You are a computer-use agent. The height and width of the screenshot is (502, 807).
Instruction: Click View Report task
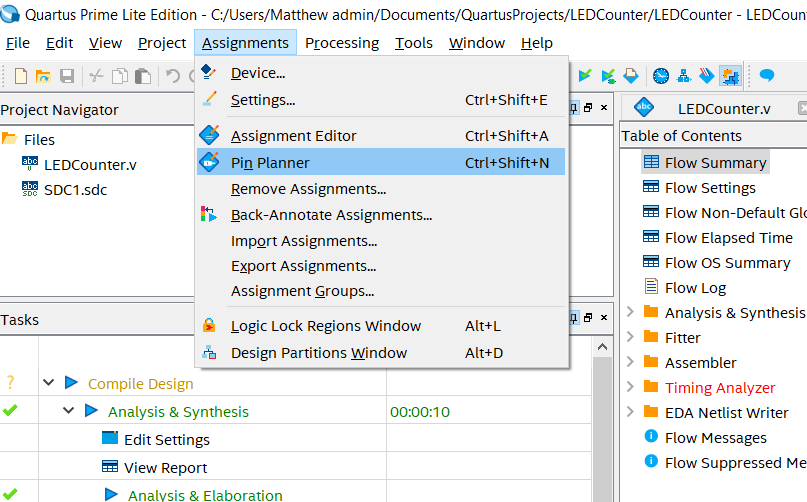coord(165,468)
